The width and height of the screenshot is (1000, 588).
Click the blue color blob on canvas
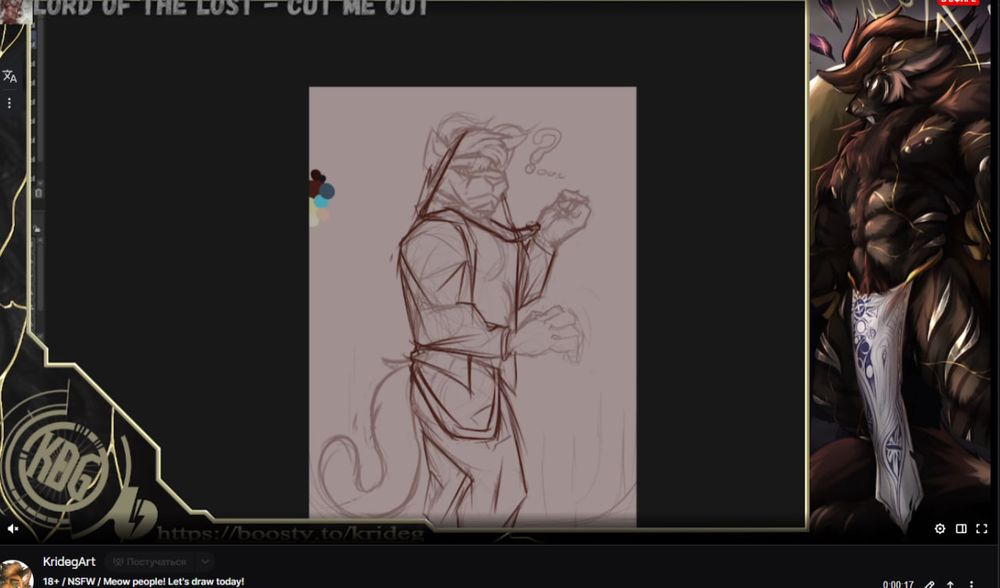(327, 191)
